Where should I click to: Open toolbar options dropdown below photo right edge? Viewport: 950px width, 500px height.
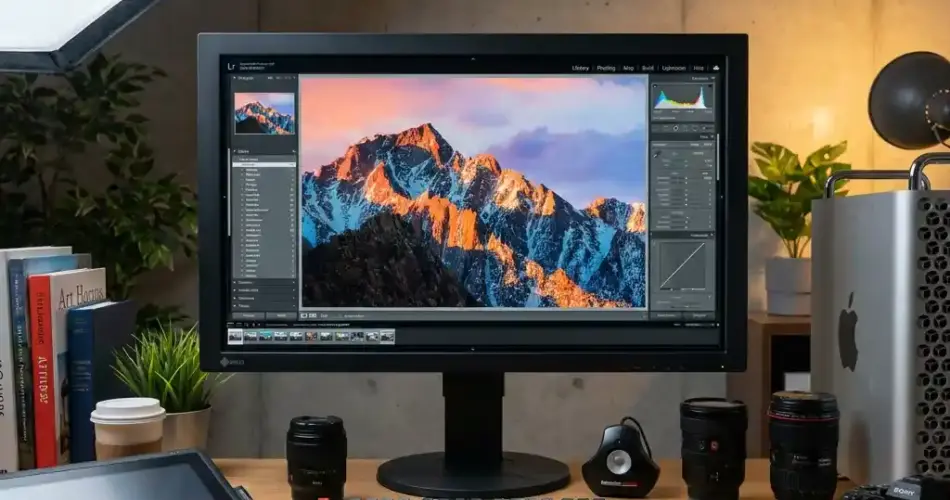[644, 316]
